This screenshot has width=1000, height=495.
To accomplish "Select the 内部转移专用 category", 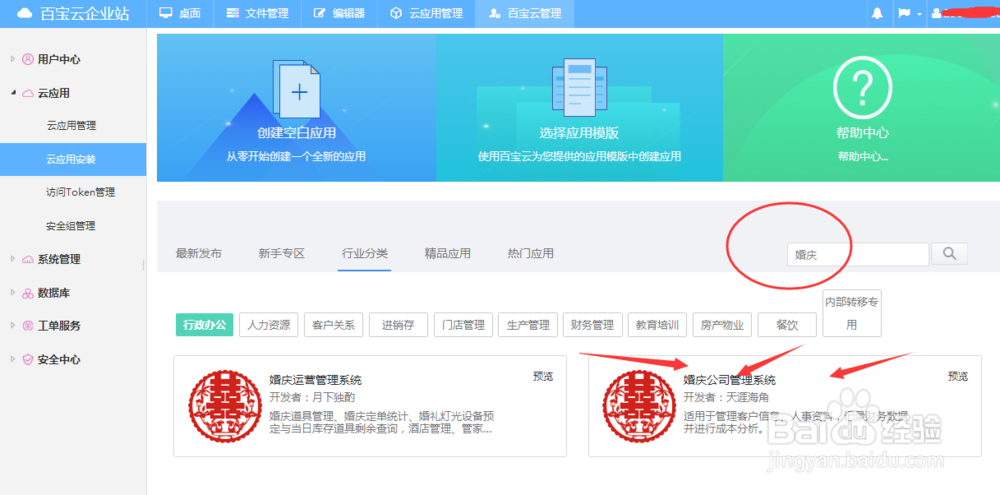I will (852, 313).
